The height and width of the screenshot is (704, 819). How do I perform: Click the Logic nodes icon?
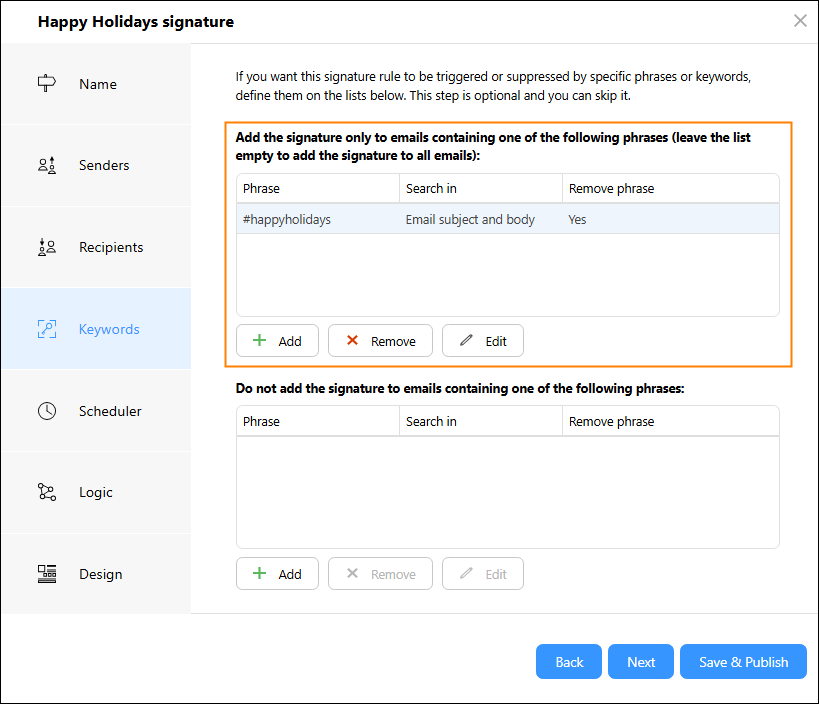click(x=46, y=492)
